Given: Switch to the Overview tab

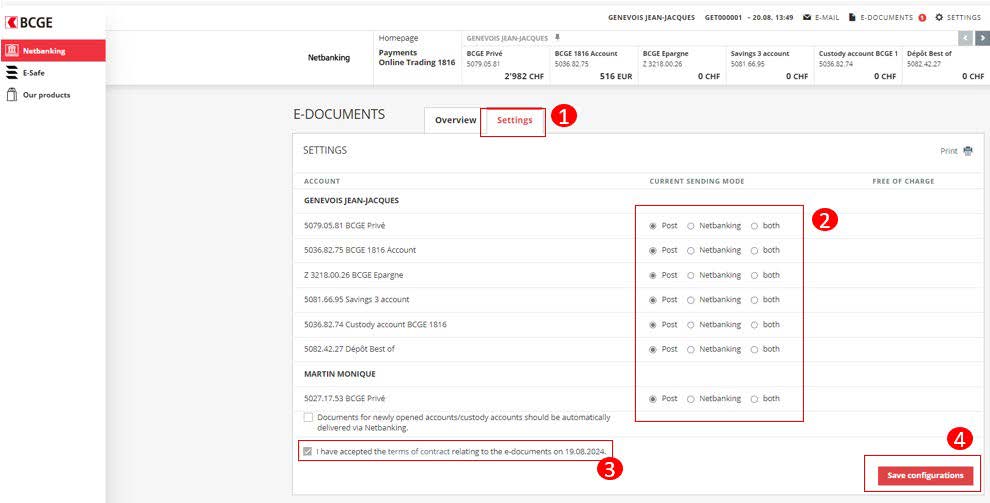Looking at the screenshot, I should coord(455,120).
